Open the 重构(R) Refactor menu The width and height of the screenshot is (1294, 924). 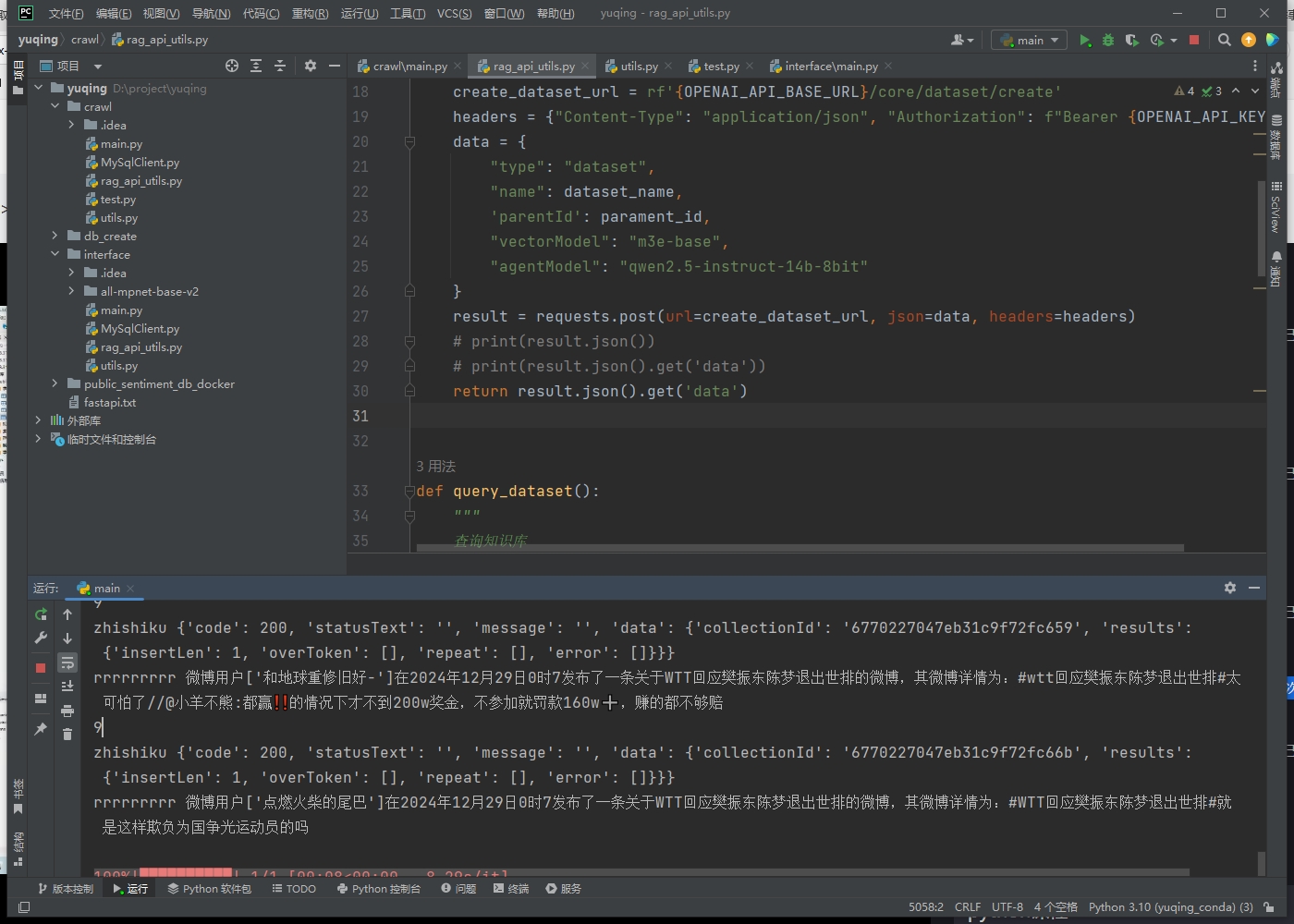[310, 13]
